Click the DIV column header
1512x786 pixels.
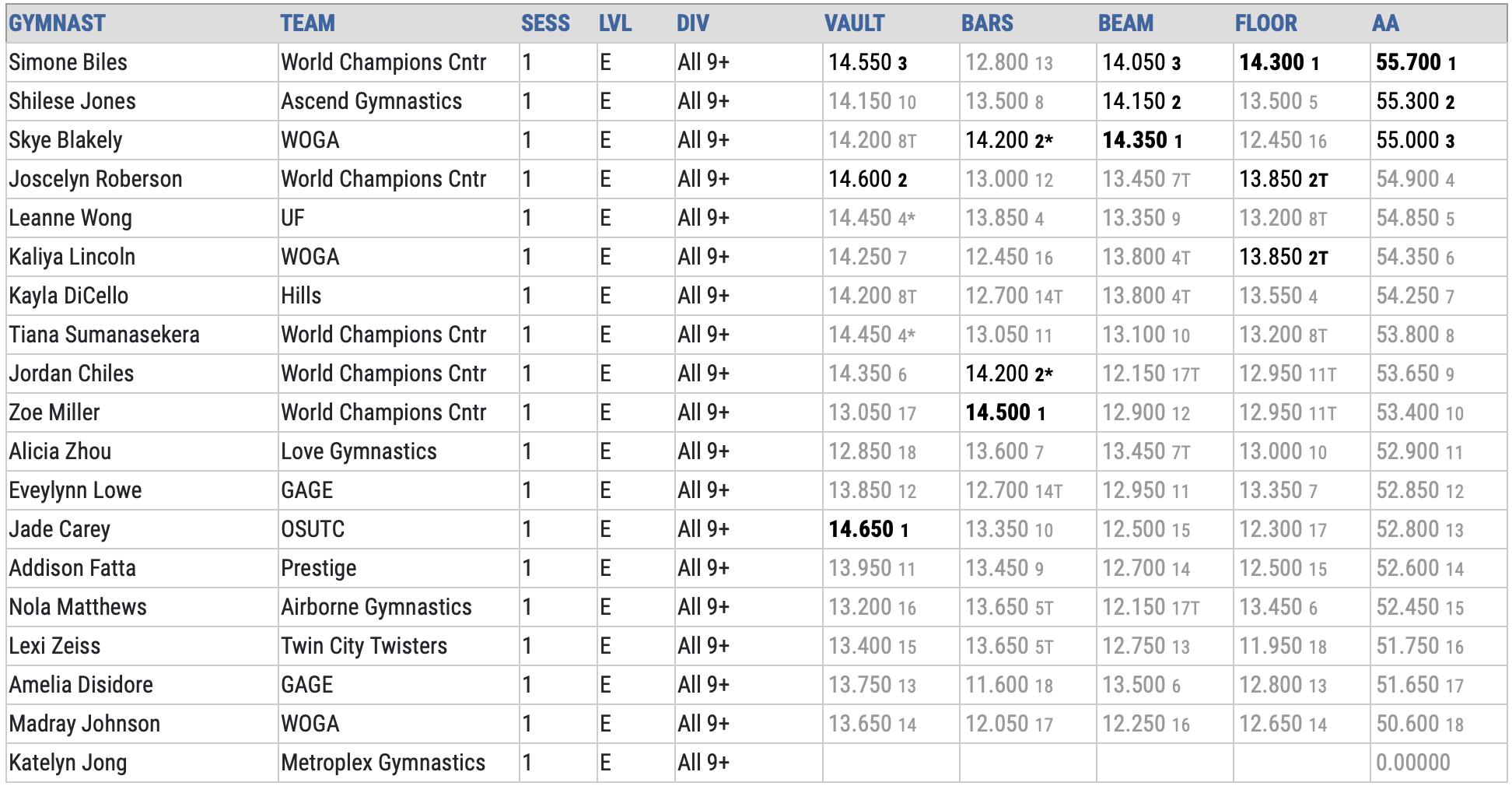pyautogui.click(x=692, y=23)
